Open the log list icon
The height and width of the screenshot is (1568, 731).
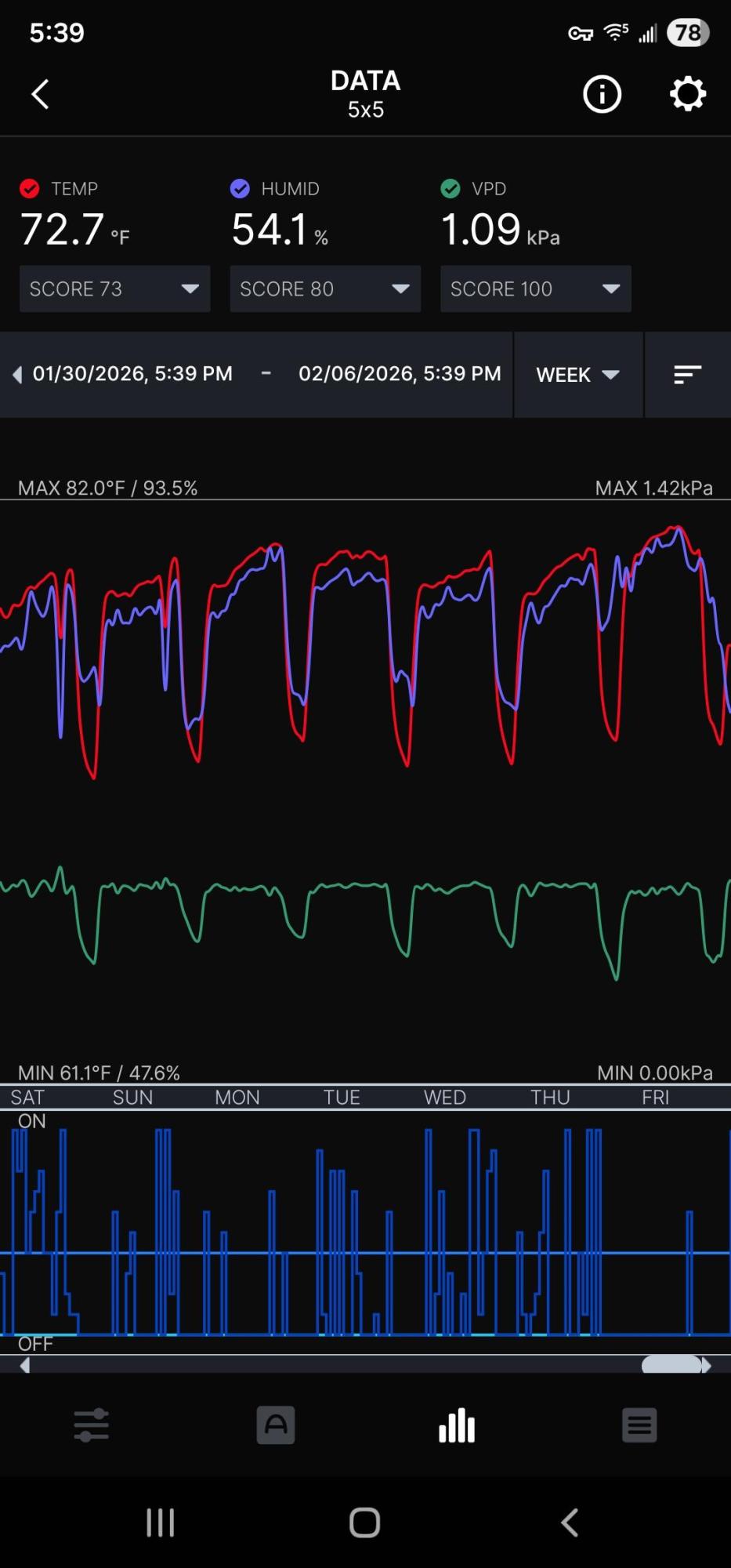(639, 1425)
